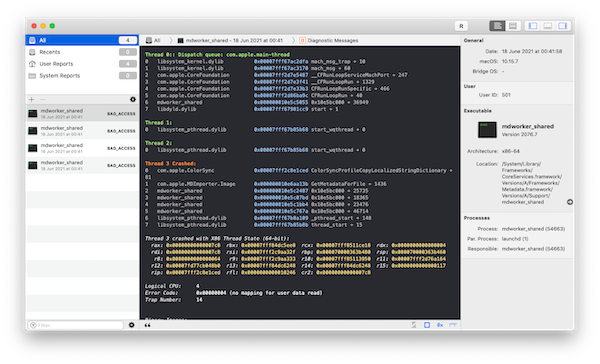Click the GetMetadataForFile address link

coord(281,184)
